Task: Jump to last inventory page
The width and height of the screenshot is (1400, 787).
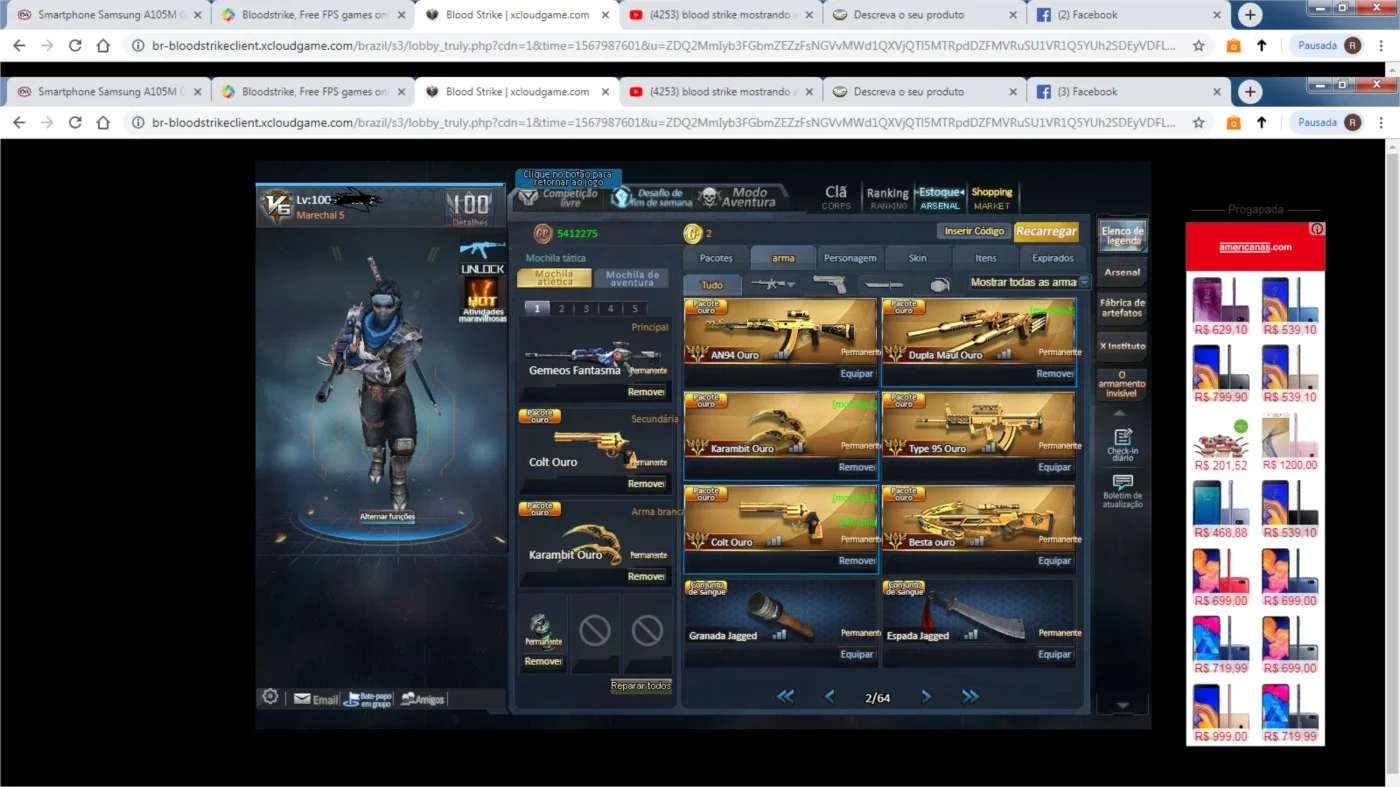Action: pos(970,697)
